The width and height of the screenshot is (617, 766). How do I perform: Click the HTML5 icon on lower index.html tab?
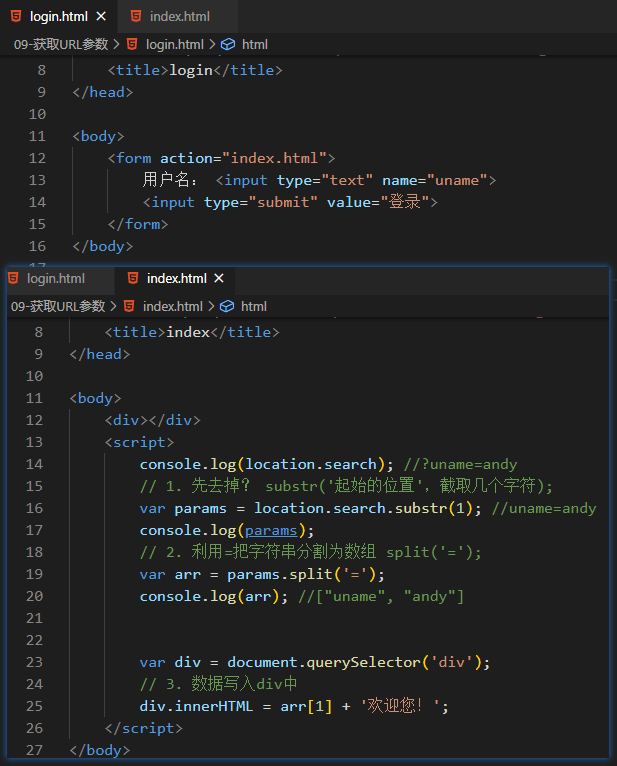click(x=133, y=278)
